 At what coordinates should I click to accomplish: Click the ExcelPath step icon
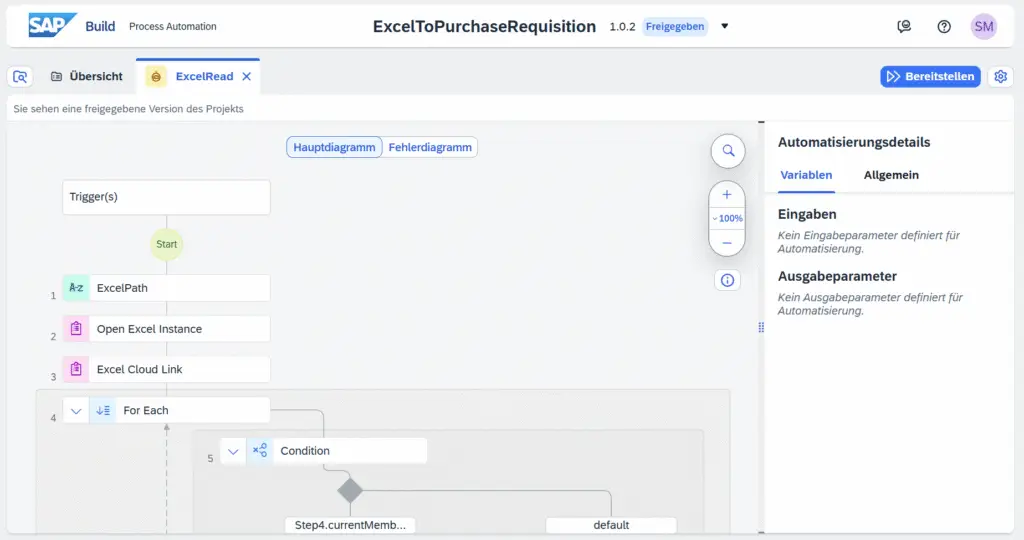tap(76, 288)
